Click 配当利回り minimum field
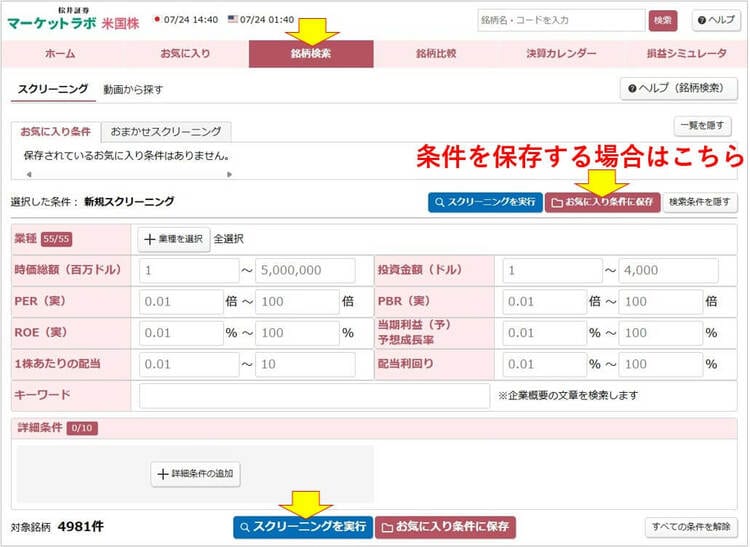This screenshot has width=750, height=547. click(x=544, y=364)
